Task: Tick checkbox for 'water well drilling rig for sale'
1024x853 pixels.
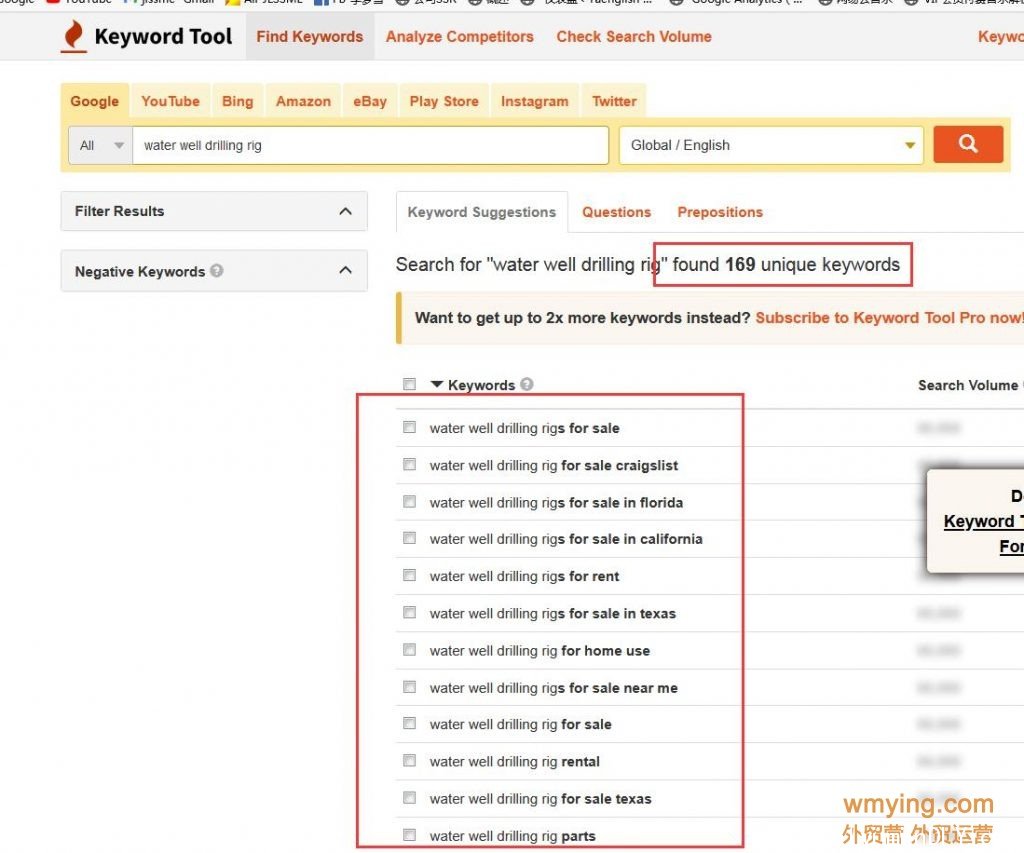Action: [x=409, y=724]
